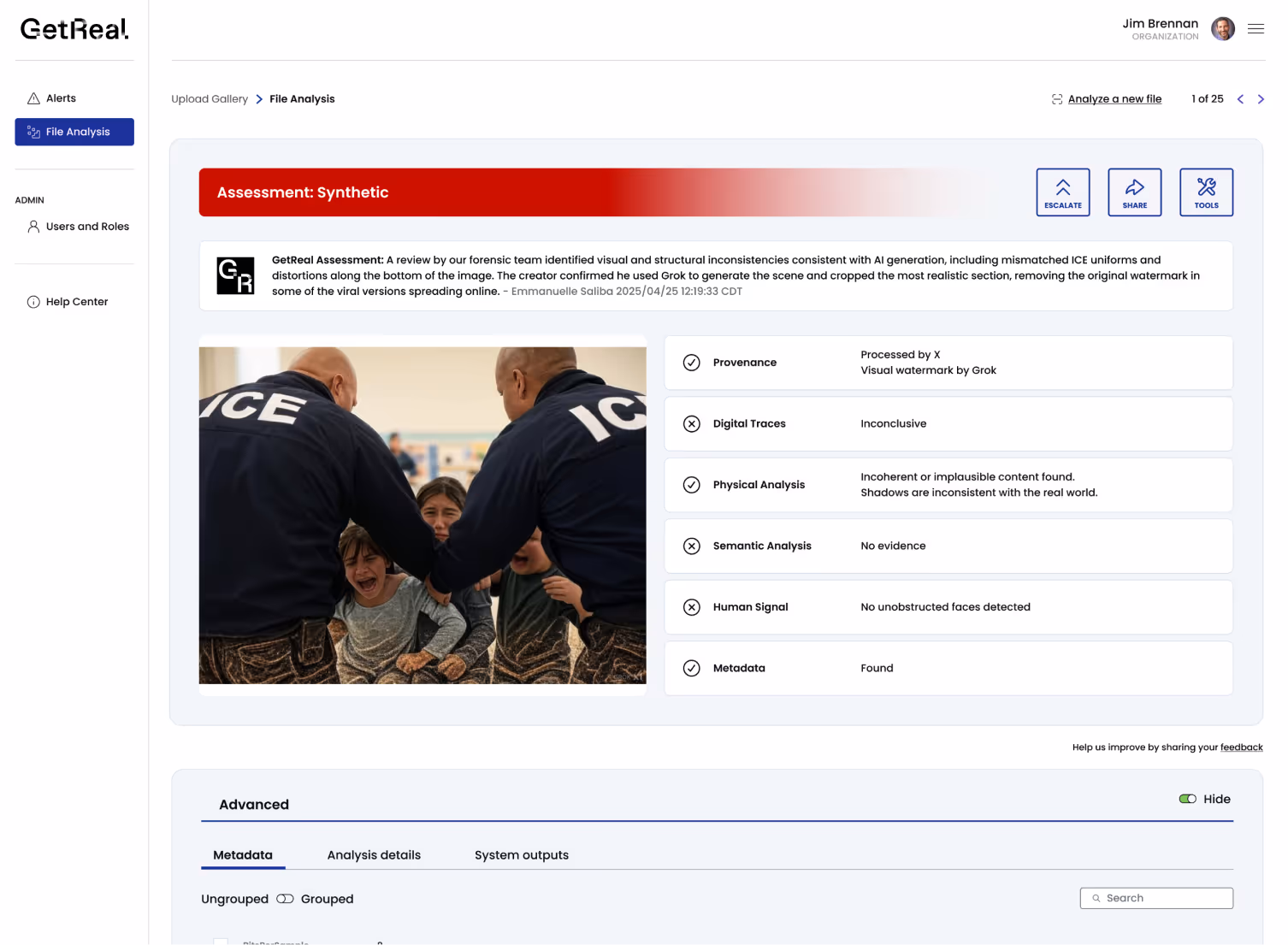Click the Advanced section heading

click(x=254, y=805)
